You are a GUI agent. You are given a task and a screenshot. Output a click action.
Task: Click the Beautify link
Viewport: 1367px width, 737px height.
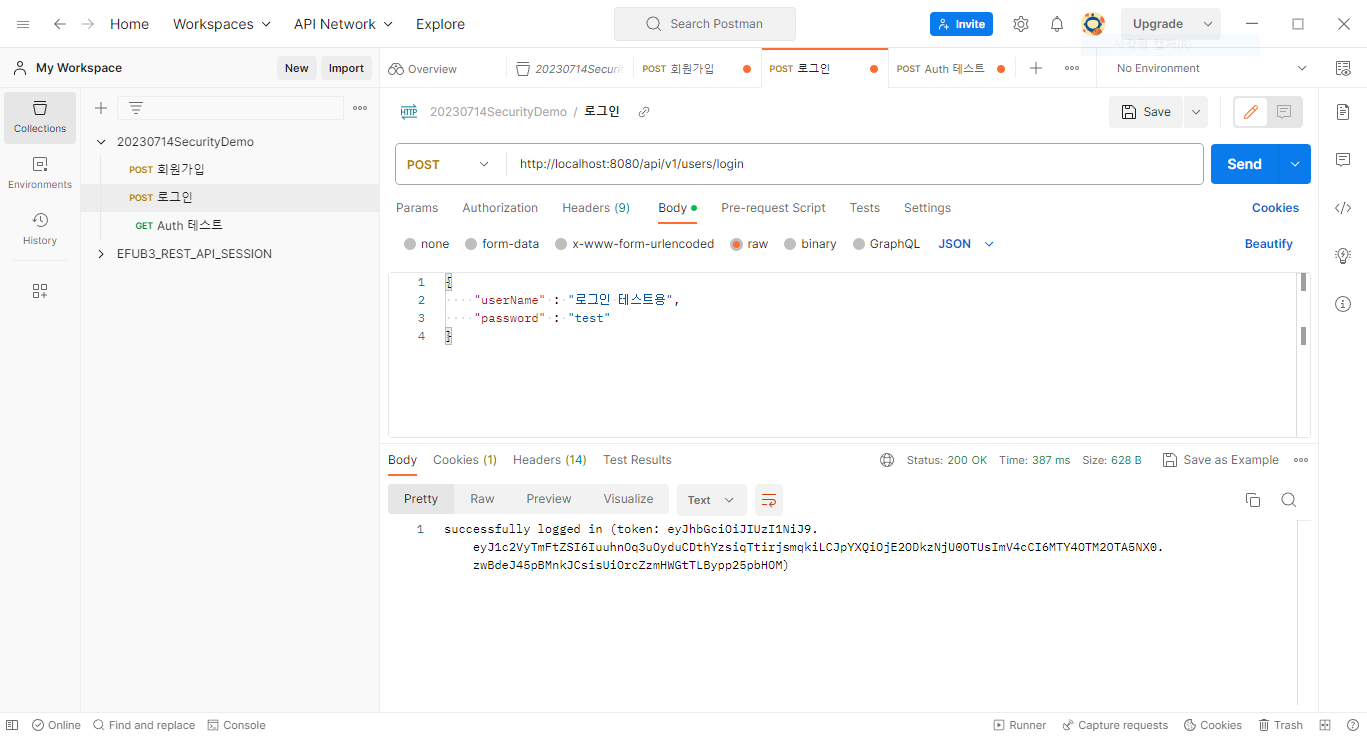(x=1268, y=244)
